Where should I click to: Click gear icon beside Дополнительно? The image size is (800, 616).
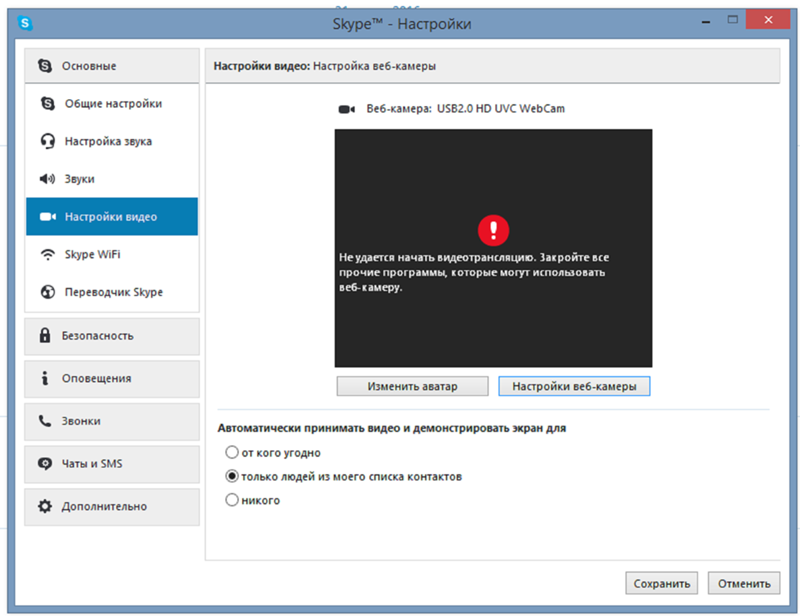(45, 506)
